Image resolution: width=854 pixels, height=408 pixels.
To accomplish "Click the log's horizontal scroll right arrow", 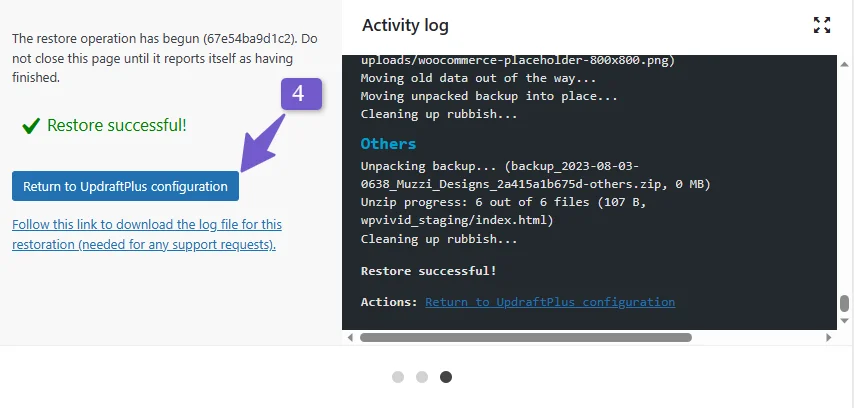I will point(828,337).
